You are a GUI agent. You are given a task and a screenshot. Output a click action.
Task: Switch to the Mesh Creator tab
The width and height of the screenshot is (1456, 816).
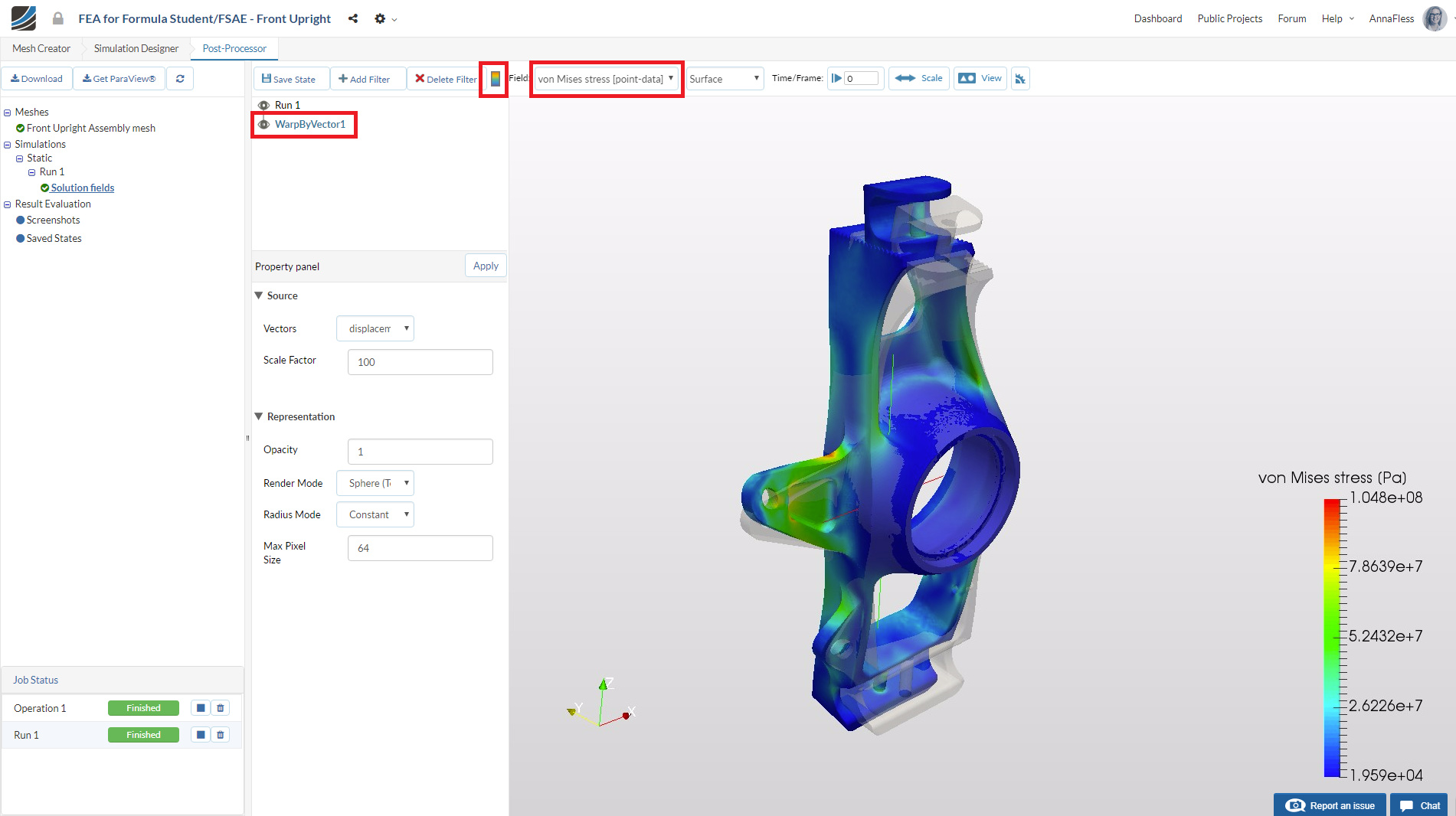[x=41, y=48]
